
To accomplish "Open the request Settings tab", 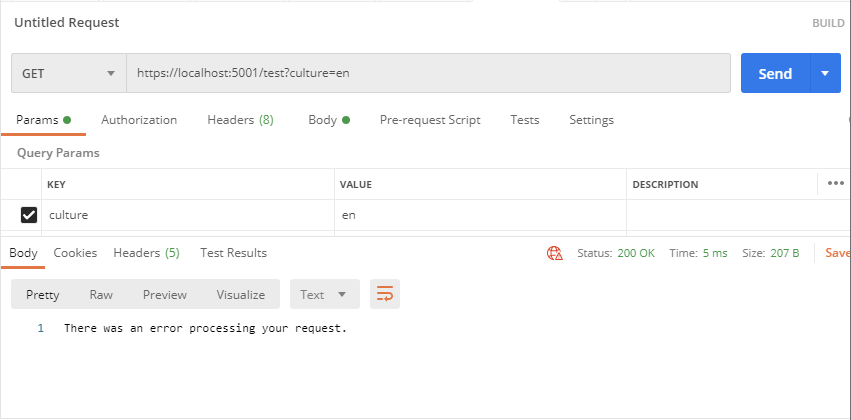I will tap(592, 120).
